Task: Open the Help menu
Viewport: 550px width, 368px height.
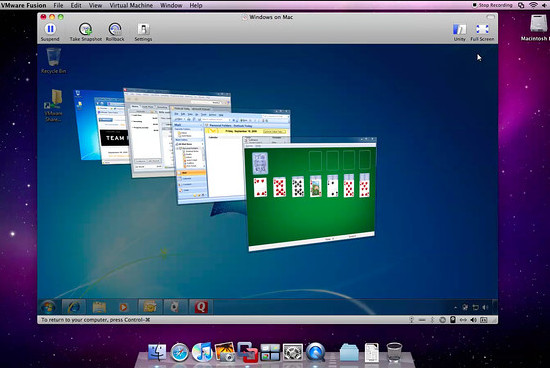Action: (196, 5)
